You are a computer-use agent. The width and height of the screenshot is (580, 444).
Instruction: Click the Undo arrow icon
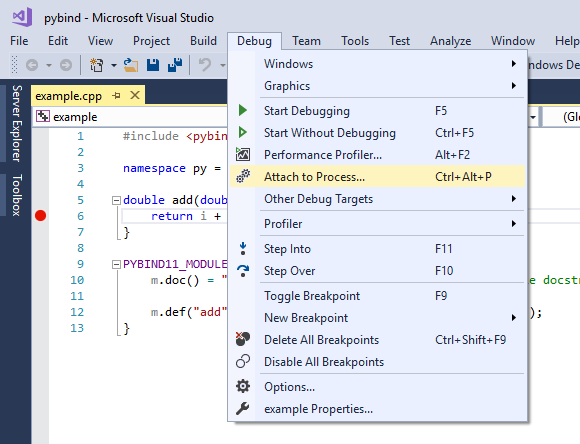point(205,65)
